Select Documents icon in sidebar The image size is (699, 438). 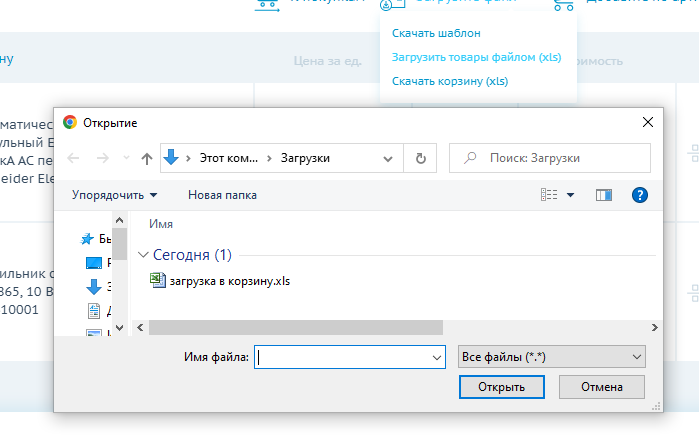click(94, 311)
